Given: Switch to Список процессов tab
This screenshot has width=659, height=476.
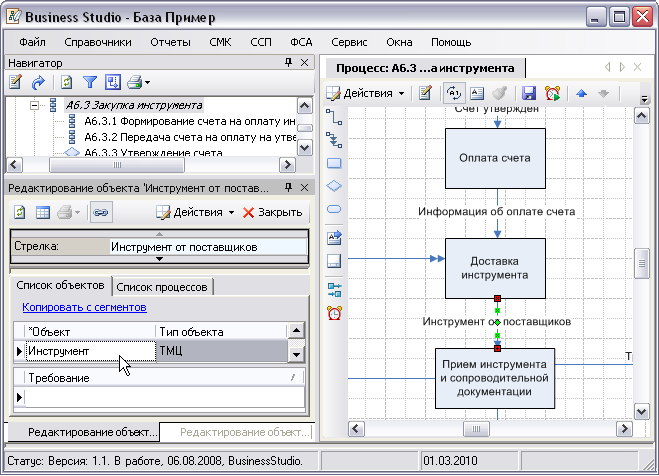Looking at the screenshot, I should pos(162,287).
